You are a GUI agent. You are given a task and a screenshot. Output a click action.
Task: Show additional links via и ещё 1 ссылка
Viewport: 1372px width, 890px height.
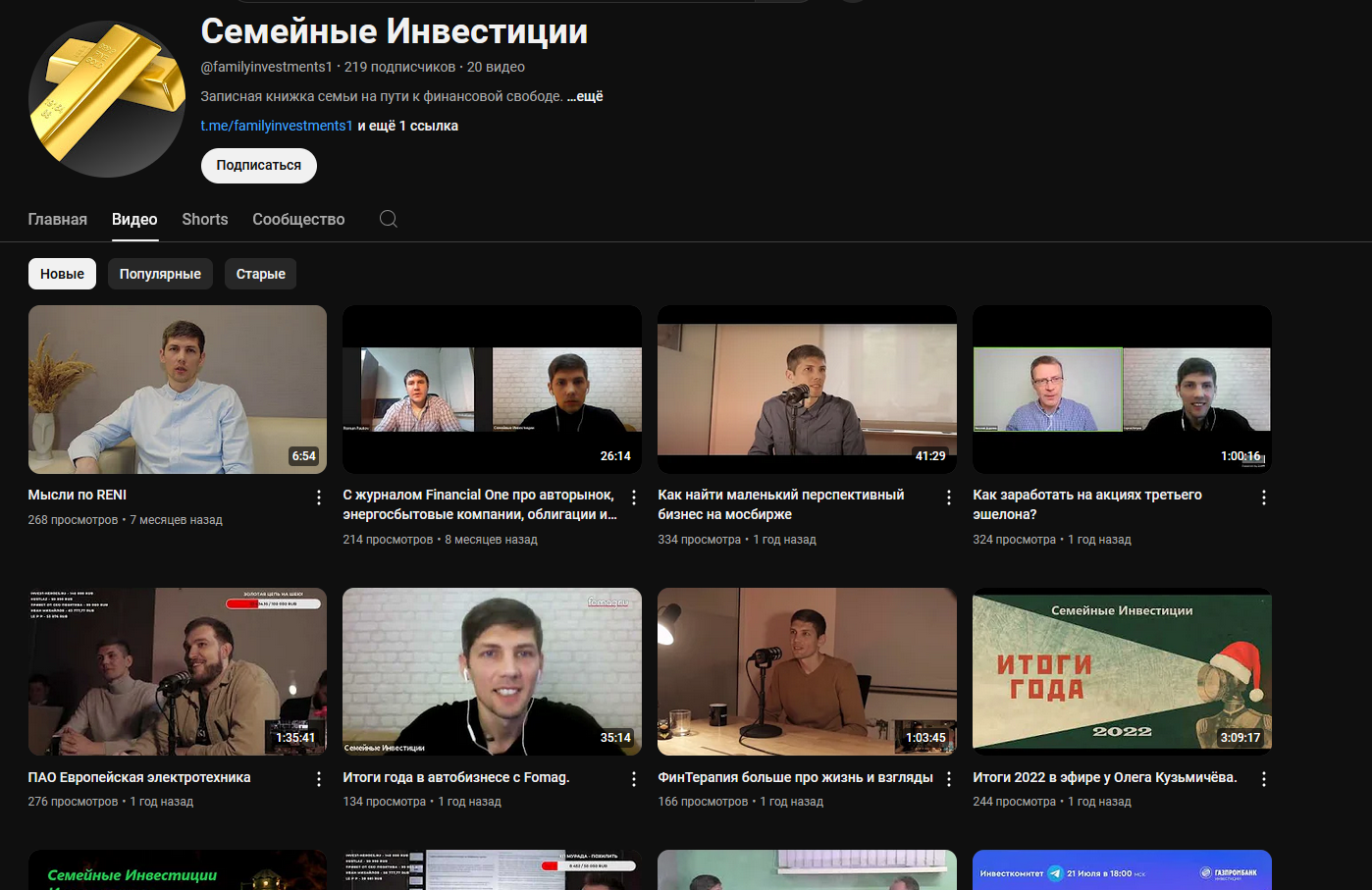click(x=408, y=126)
